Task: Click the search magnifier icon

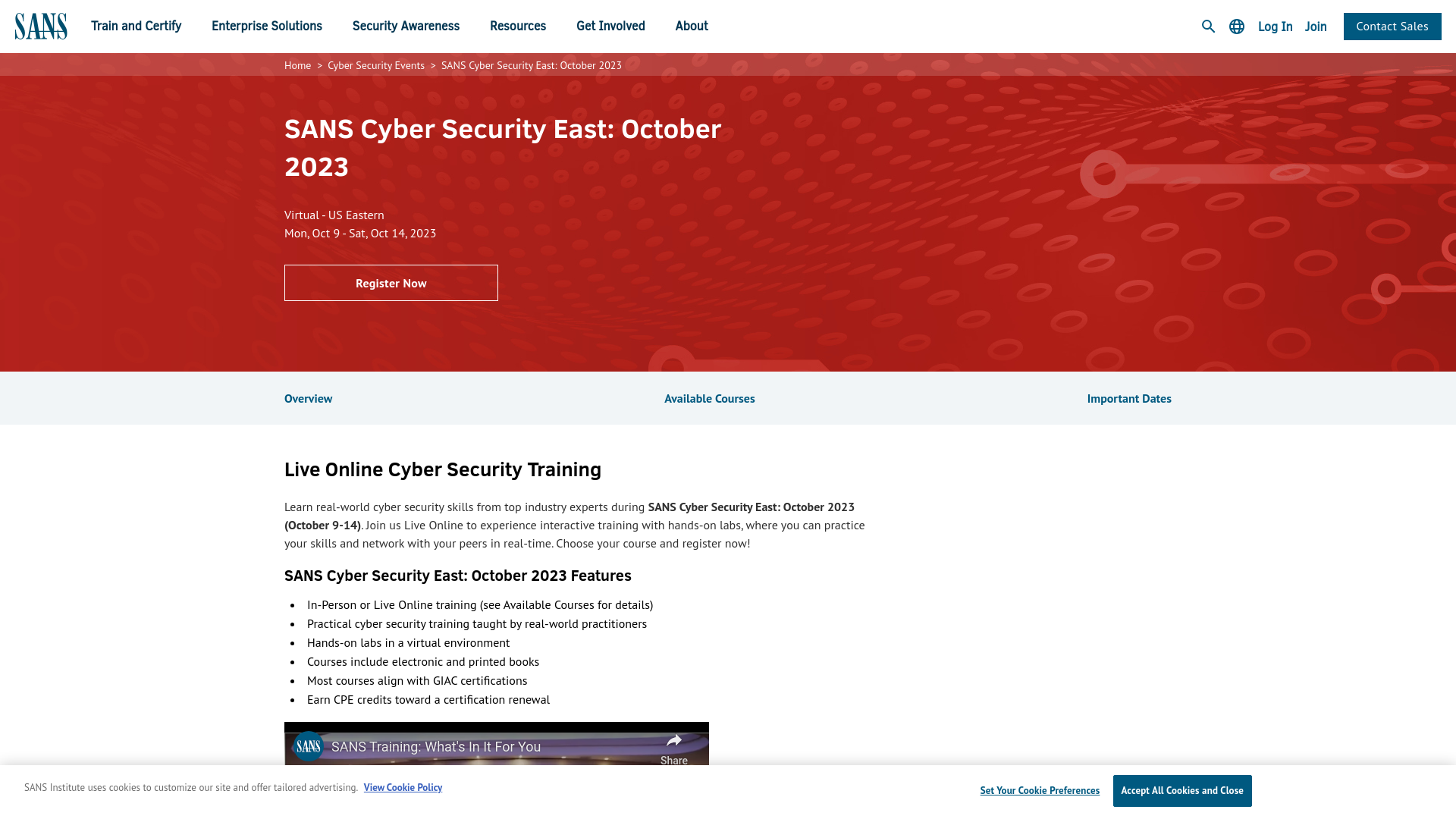Action: pyautogui.click(x=1208, y=26)
